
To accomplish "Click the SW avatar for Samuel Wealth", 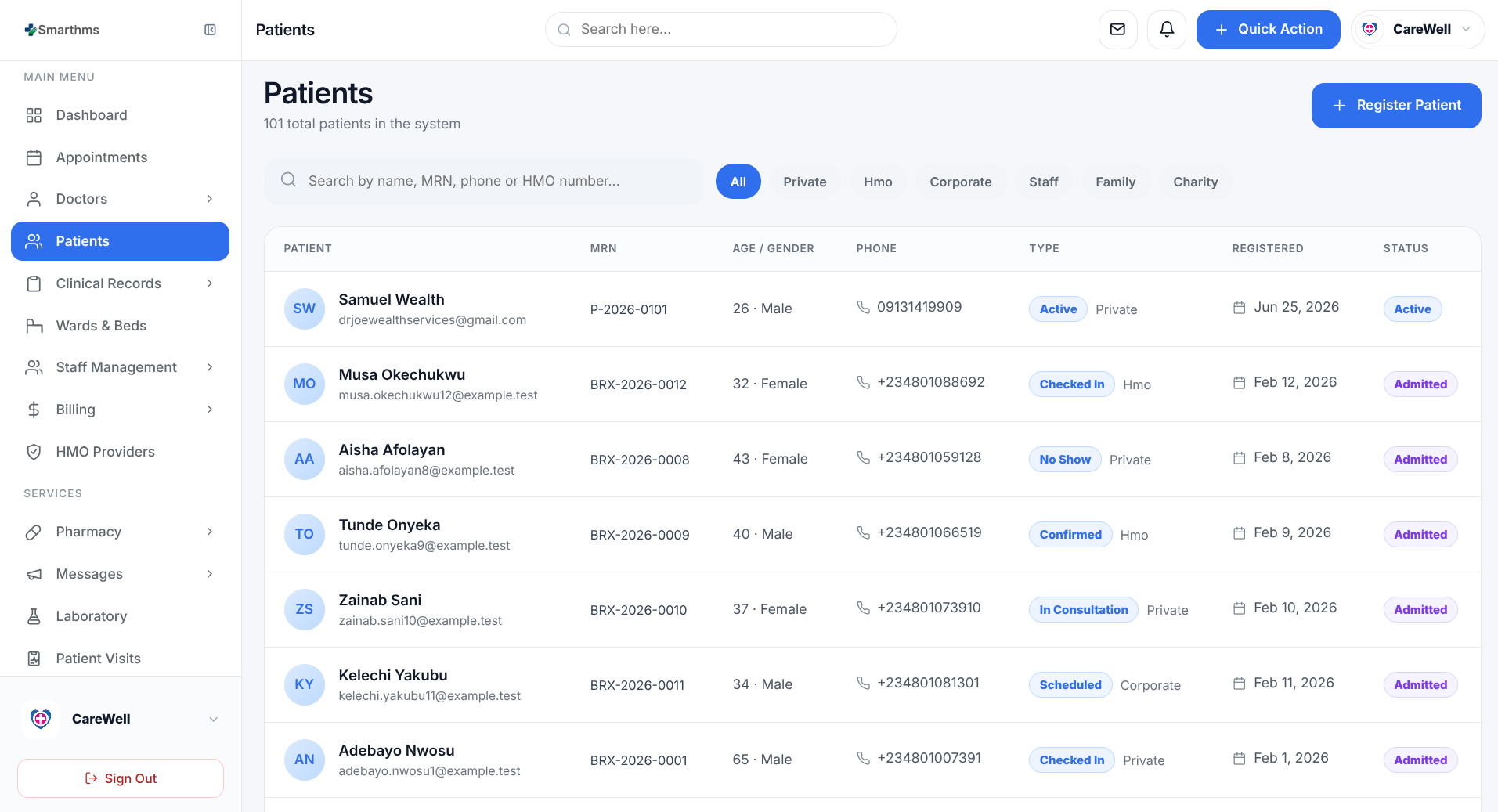I will pos(304,309).
